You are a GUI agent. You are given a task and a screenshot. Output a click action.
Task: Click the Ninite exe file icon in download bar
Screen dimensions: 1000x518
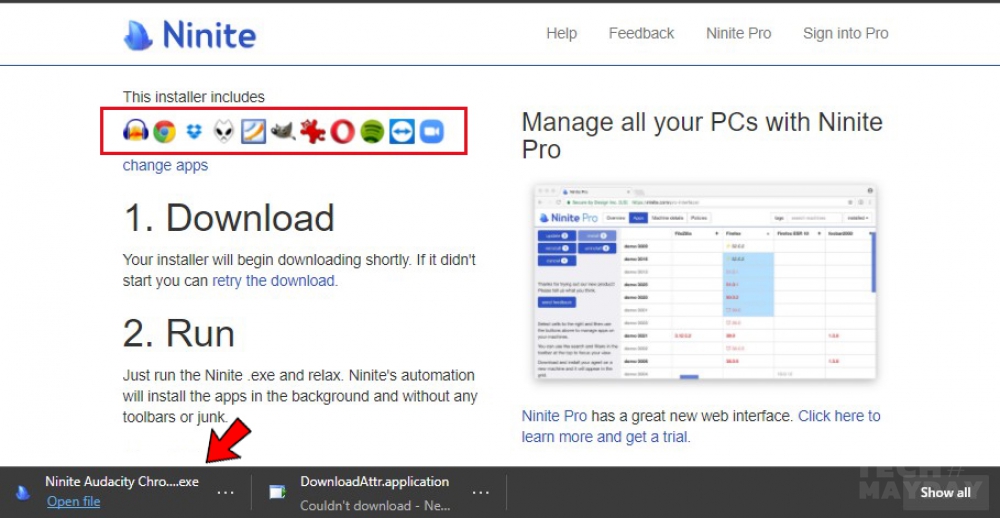[23, 491]
